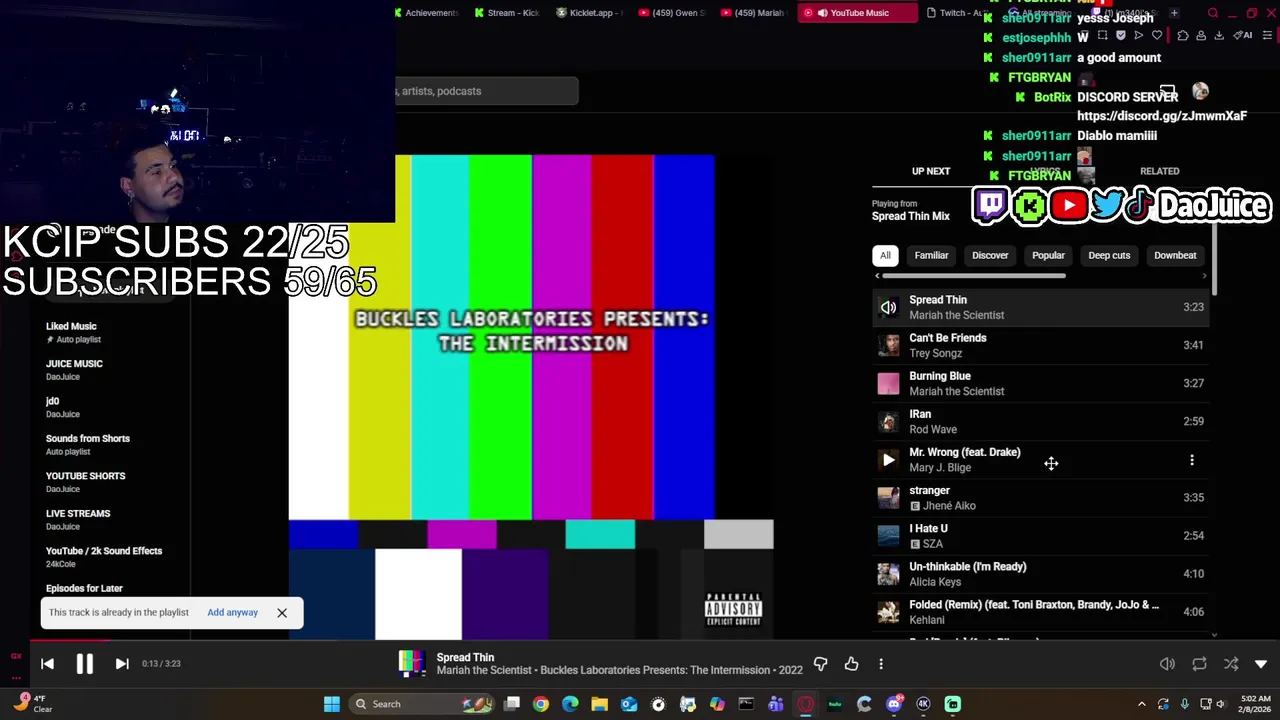The image size is (1280, 720).
Task: Switch to the UP NEXT tab
Action: tap(931, 171)
